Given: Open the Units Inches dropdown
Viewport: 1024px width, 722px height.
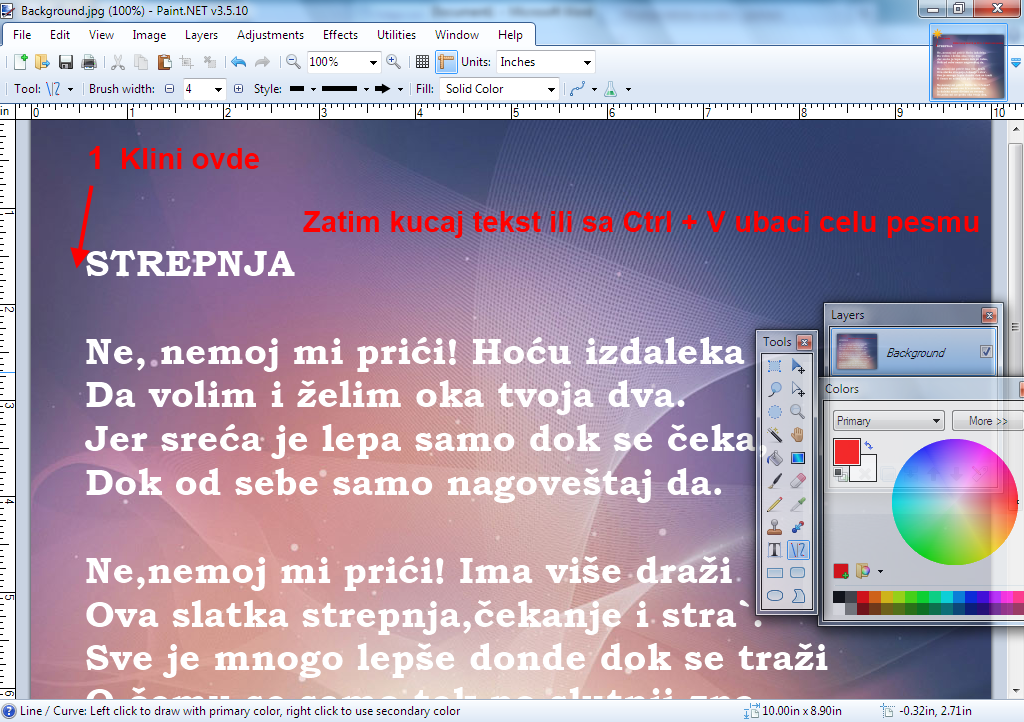Looking at the screenshot, I should point(587,63).
